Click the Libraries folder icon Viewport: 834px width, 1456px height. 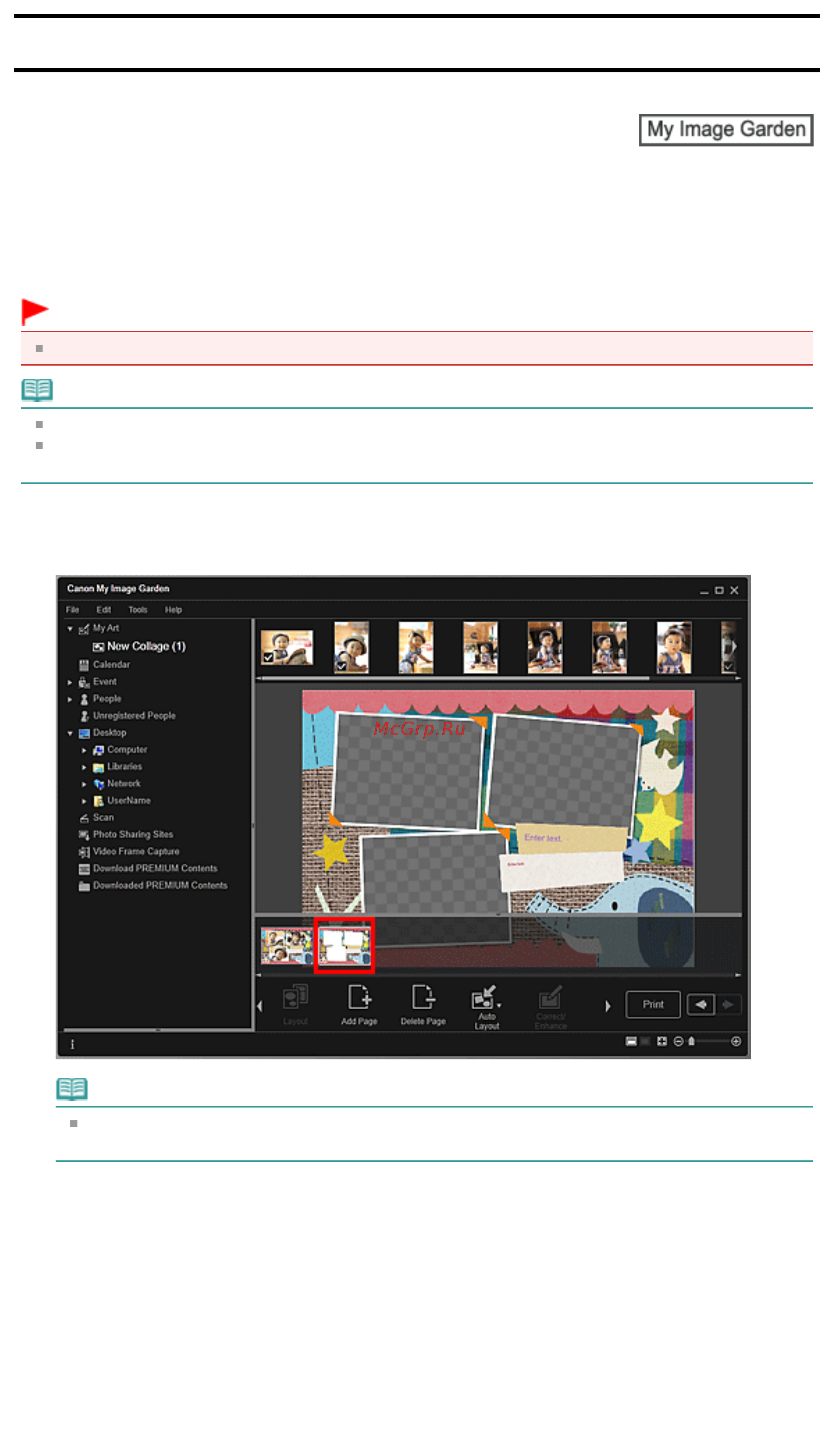(99, 768)
